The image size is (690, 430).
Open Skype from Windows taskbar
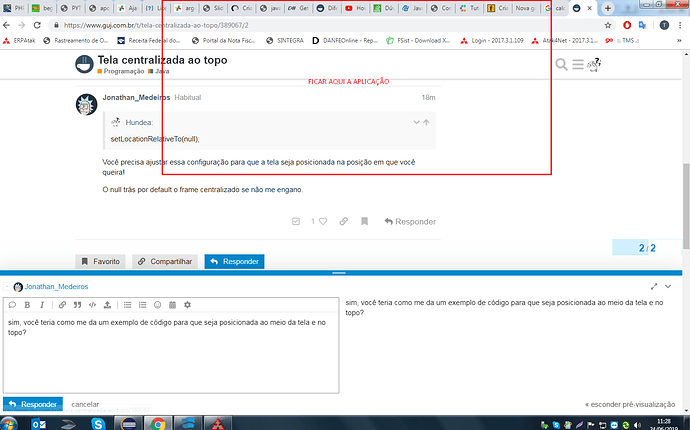[98, 423]
